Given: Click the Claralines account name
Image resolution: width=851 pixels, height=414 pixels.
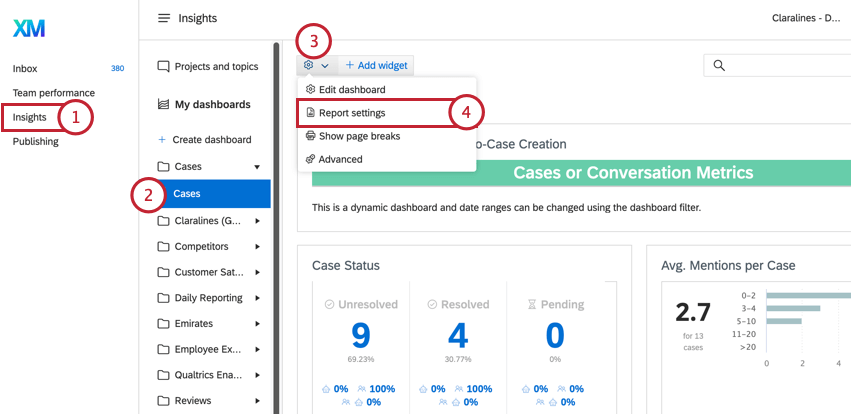Looking at the screenshot, I should pyautogui.click(x=806, y=18).
